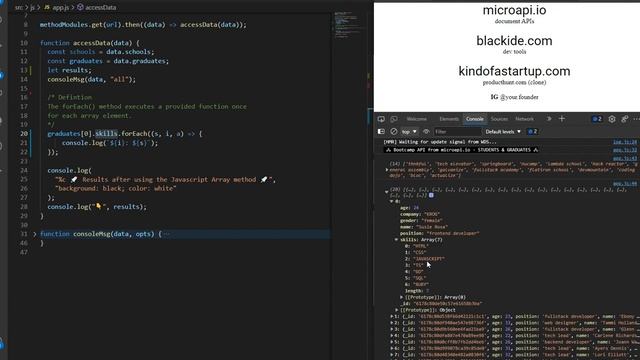640x360 pixels.
Task: Clear the console
Action: click(393, 131)
